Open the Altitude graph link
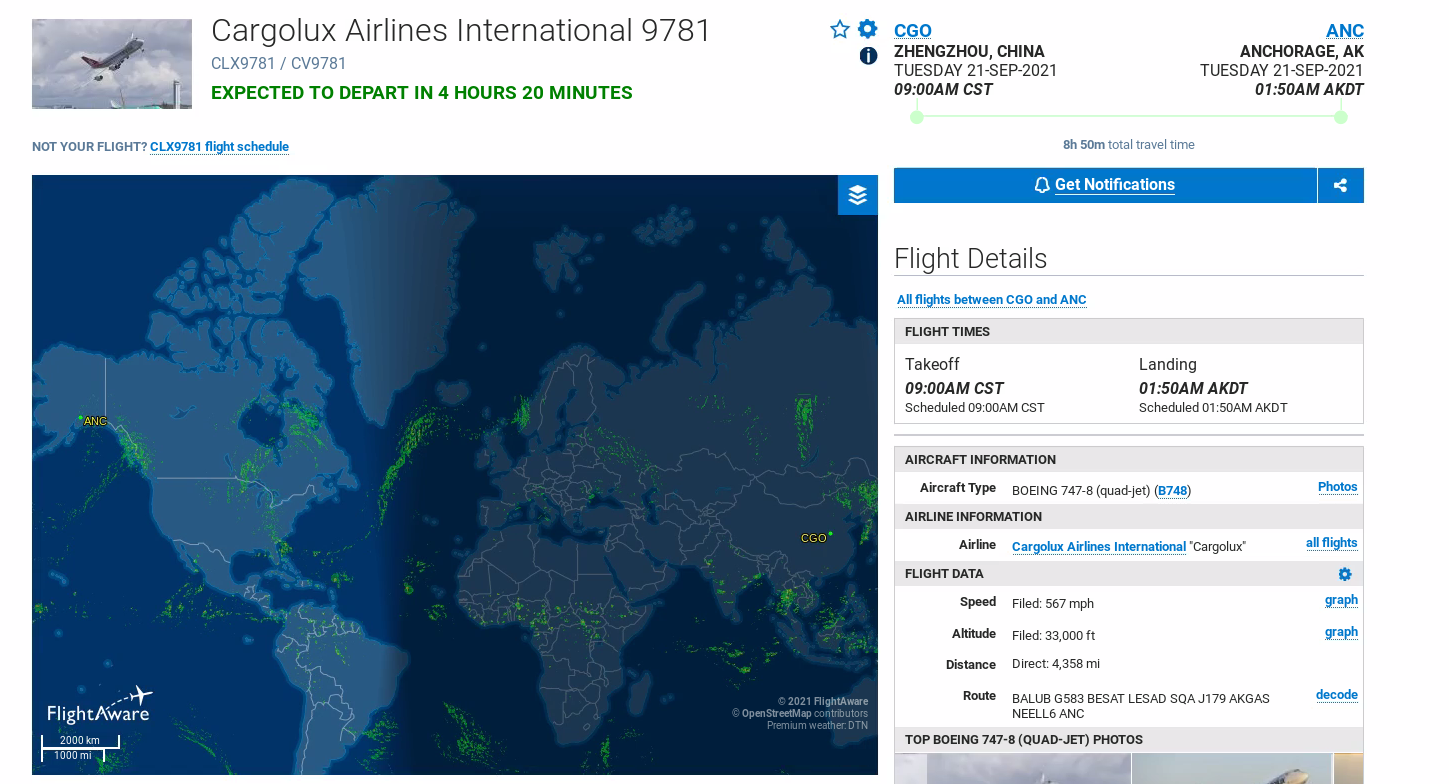 (1341, 632)
